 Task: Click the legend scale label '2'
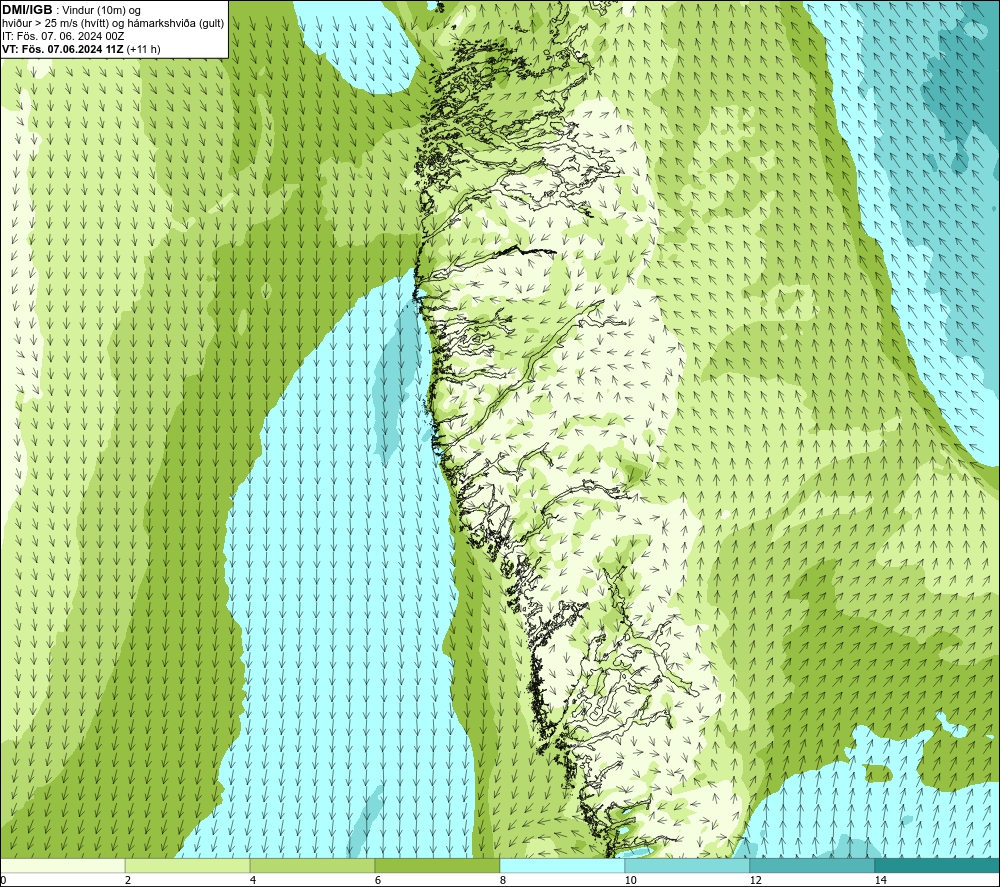pos(128,881)
